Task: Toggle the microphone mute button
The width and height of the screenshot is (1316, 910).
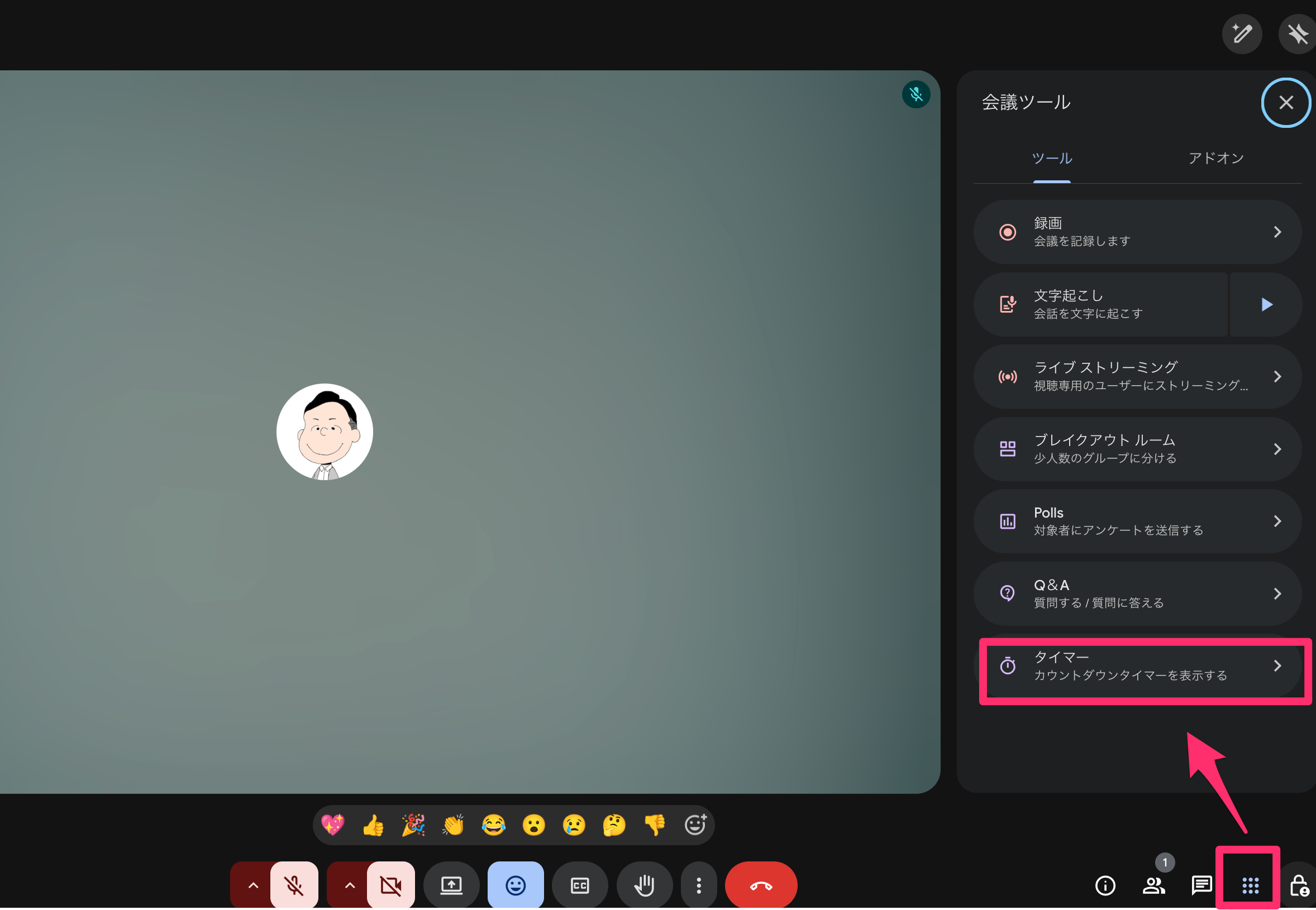Action: (294, 885)
